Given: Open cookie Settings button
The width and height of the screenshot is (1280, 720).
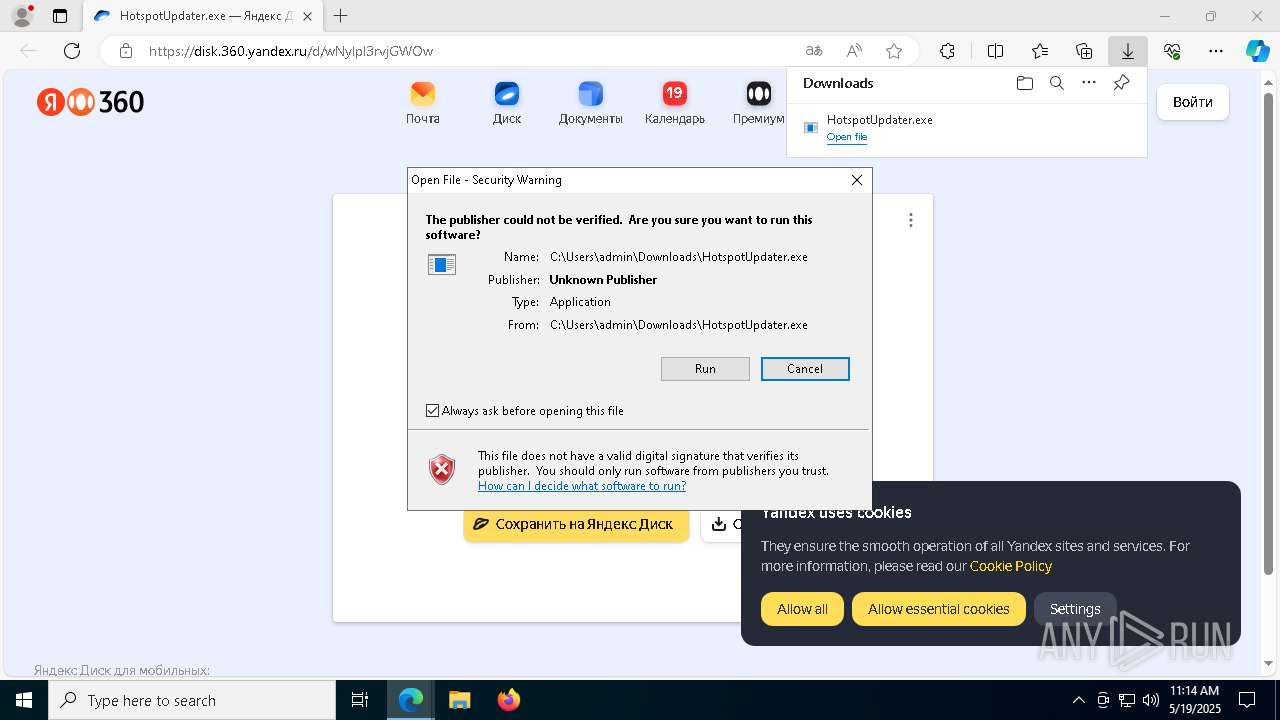Looking at the screenshot, I should [x=1075, y=609].
